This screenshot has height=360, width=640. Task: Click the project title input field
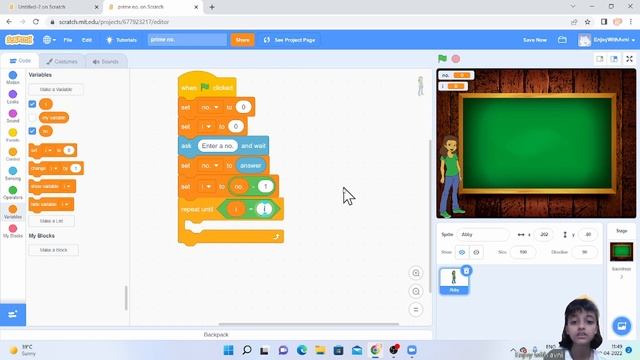(187, 40)
